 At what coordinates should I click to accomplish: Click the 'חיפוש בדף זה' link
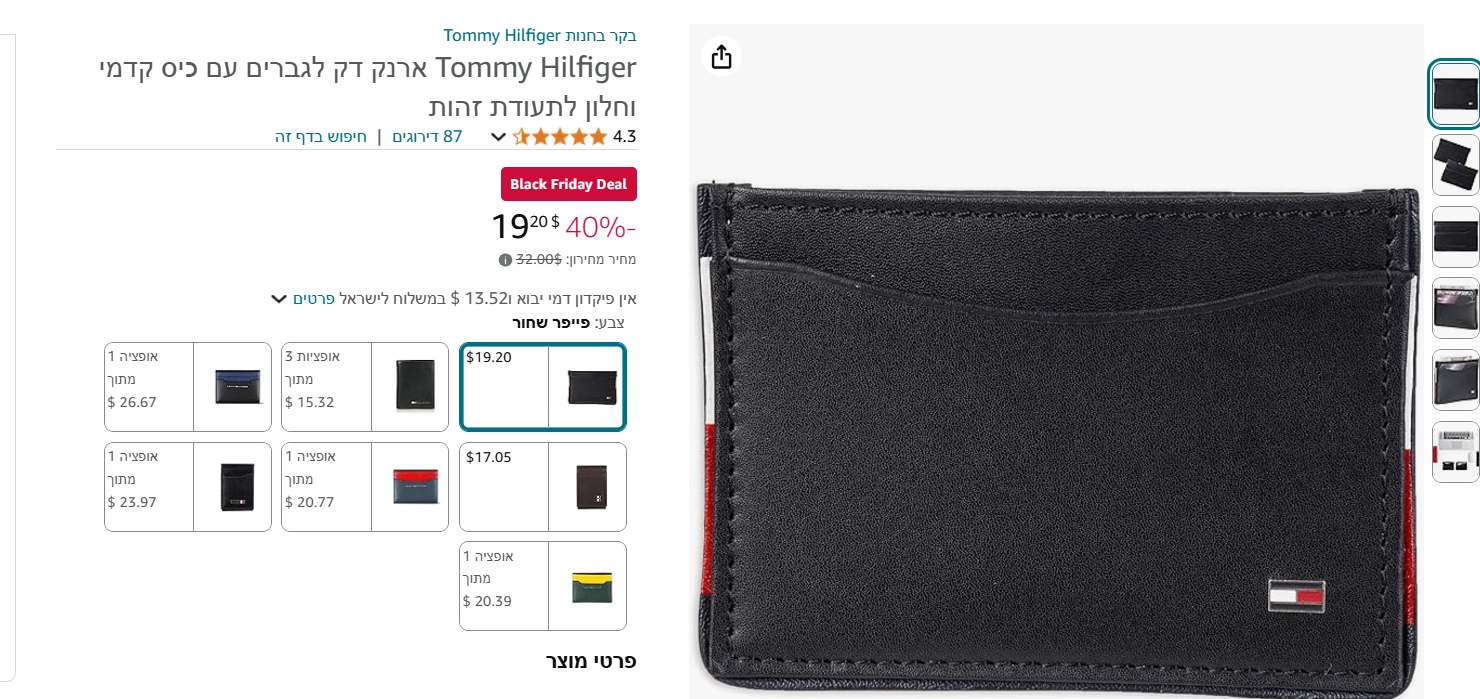(x=321, y=137)
